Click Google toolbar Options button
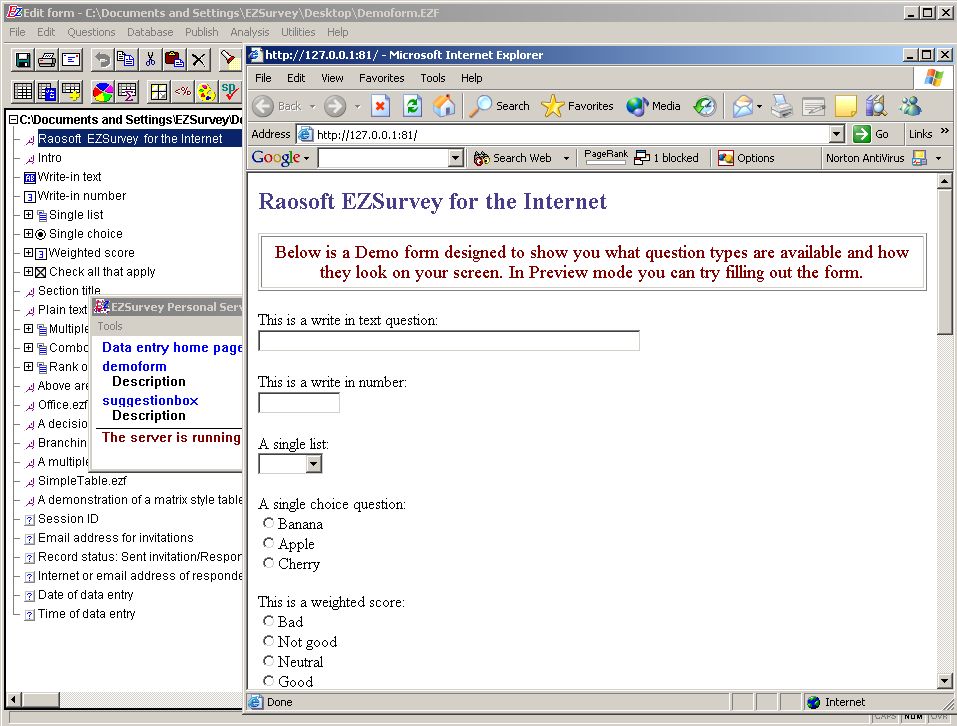Screen dimensions: 957x726 (746, 158)
